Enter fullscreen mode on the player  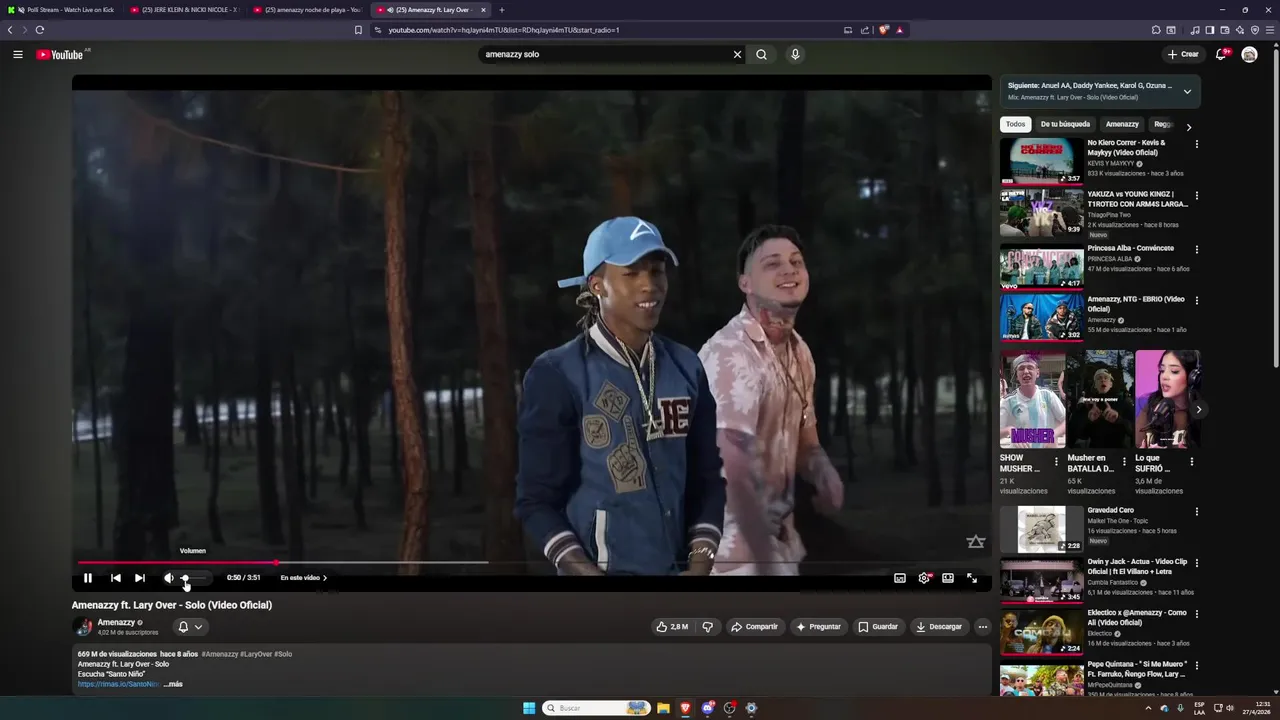[x=972, y=578]
